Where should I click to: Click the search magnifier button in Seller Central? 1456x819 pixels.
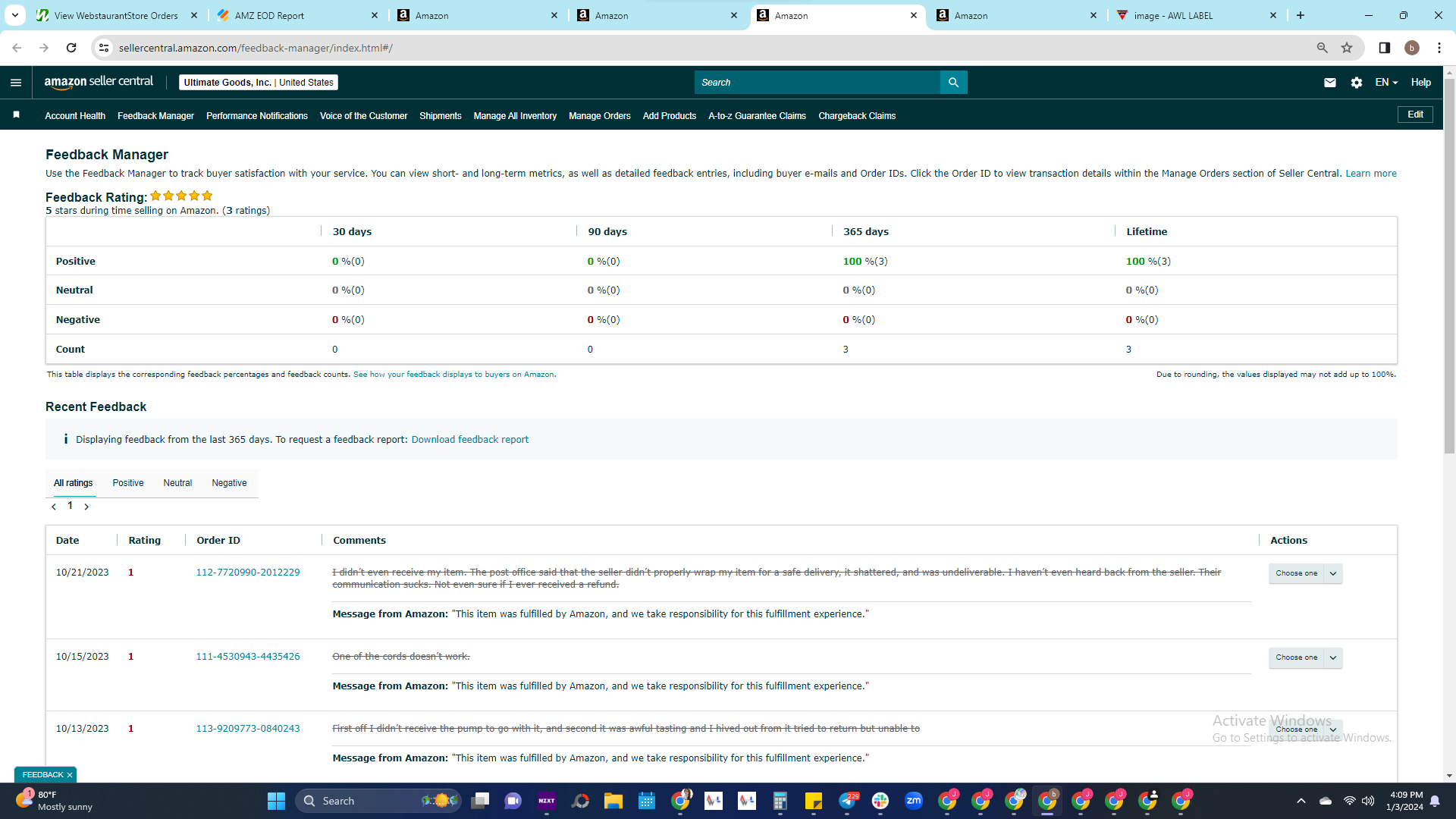[953, 83]
